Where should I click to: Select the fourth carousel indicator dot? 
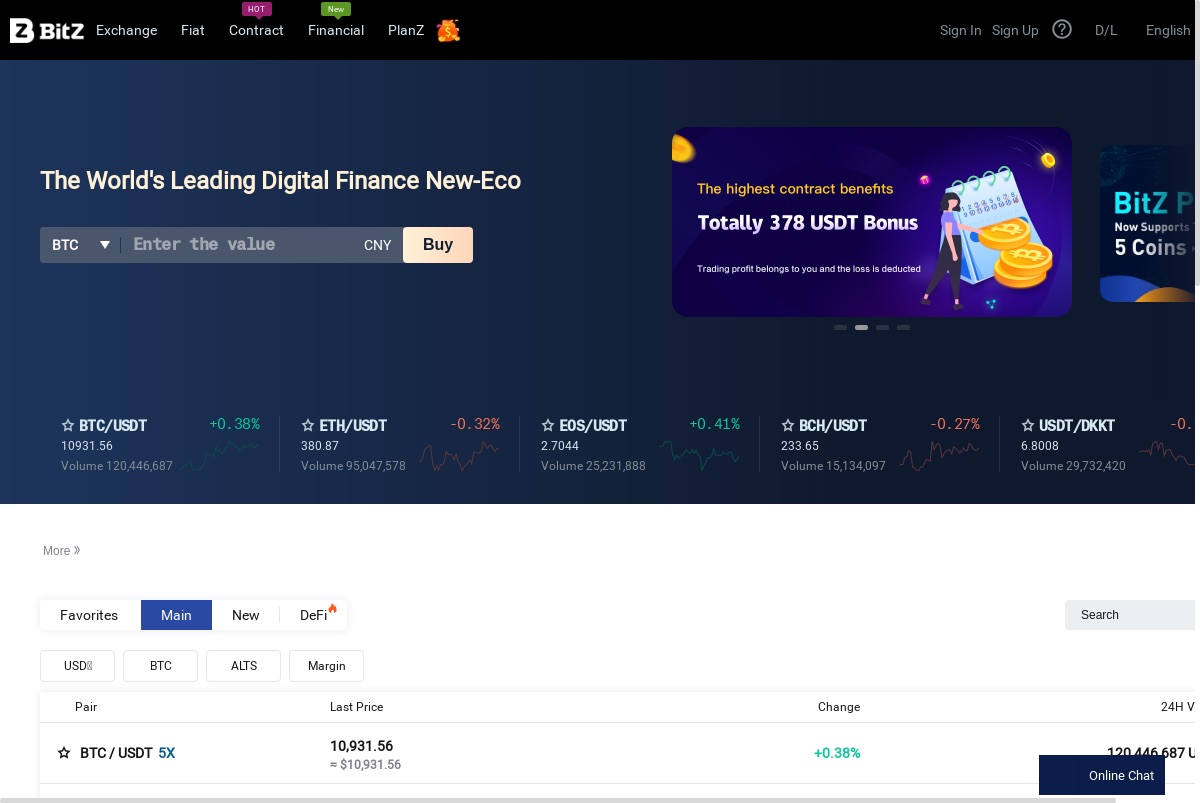coord(903,327)
